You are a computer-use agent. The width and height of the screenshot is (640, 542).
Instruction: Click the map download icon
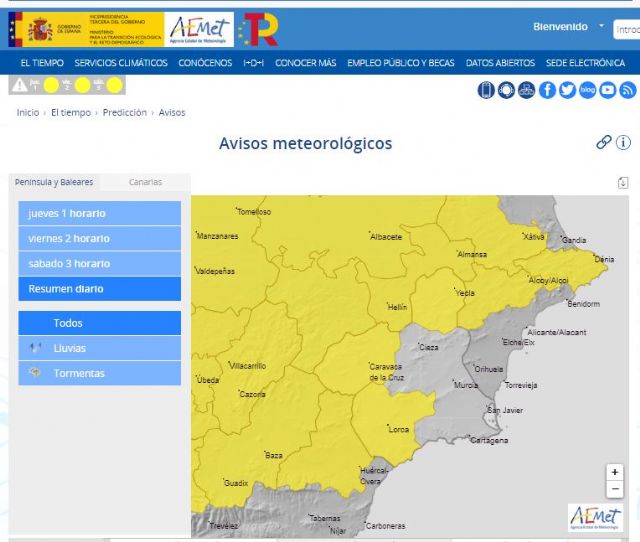tap(622, 182)
